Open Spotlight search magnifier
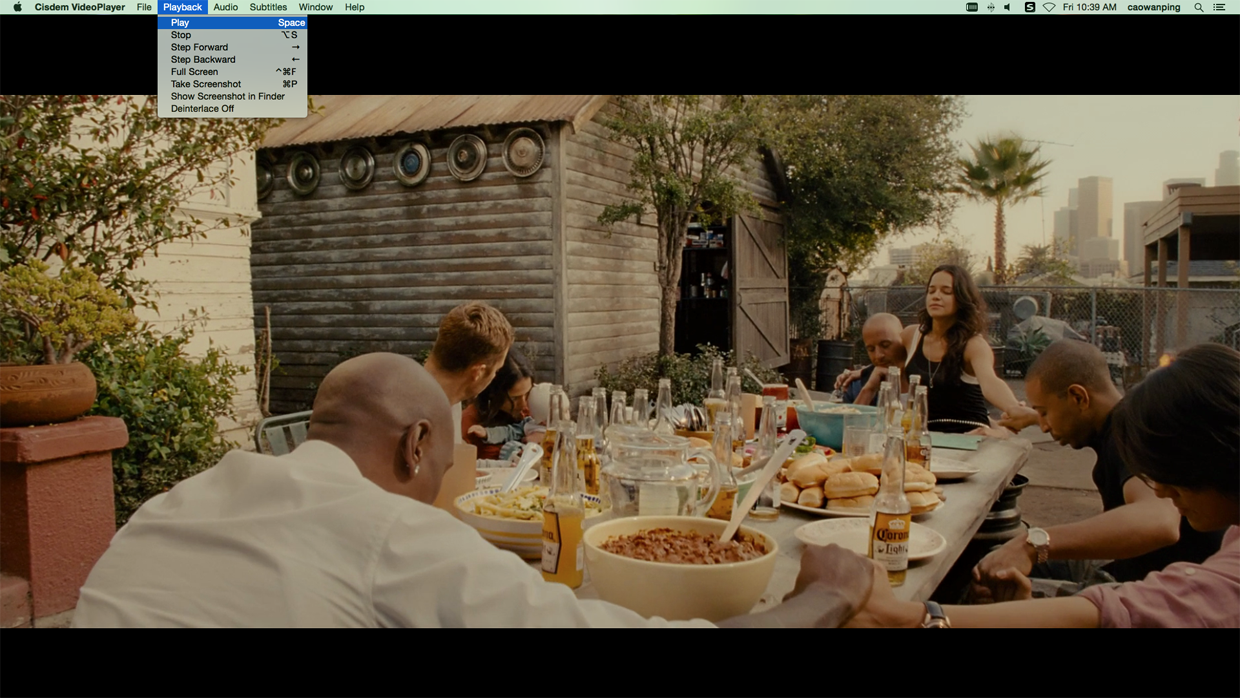The height and width of the screenshot is (698, 1240). click(1199, 7)
